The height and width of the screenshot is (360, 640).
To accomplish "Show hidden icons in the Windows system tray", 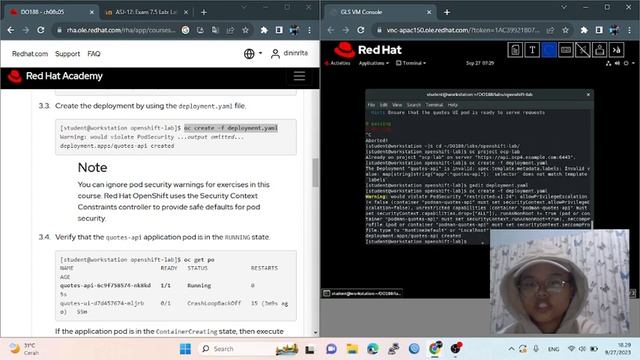I will coord(511,349).
